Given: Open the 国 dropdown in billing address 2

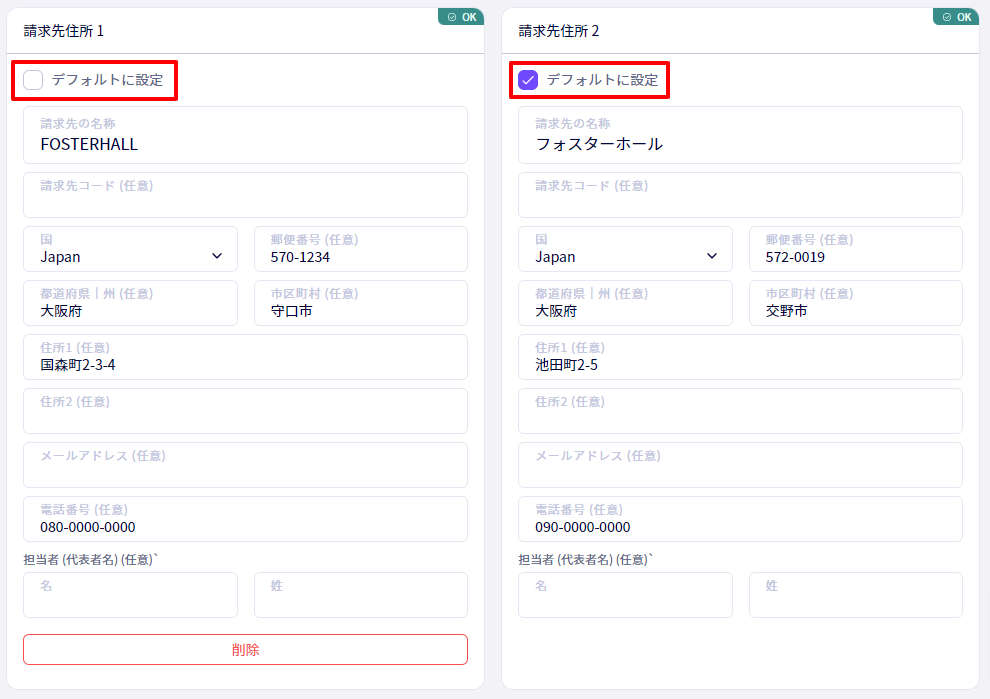Looking at the screenshot, I should (x=626, y=249).
